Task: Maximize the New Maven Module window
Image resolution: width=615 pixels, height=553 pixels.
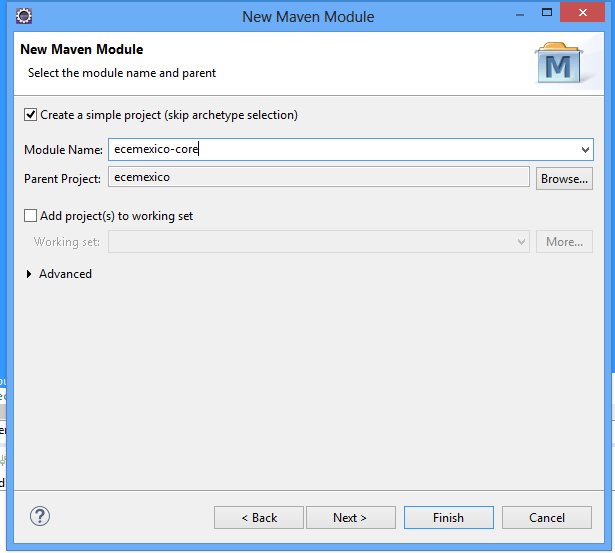Action: pos(547,13)
